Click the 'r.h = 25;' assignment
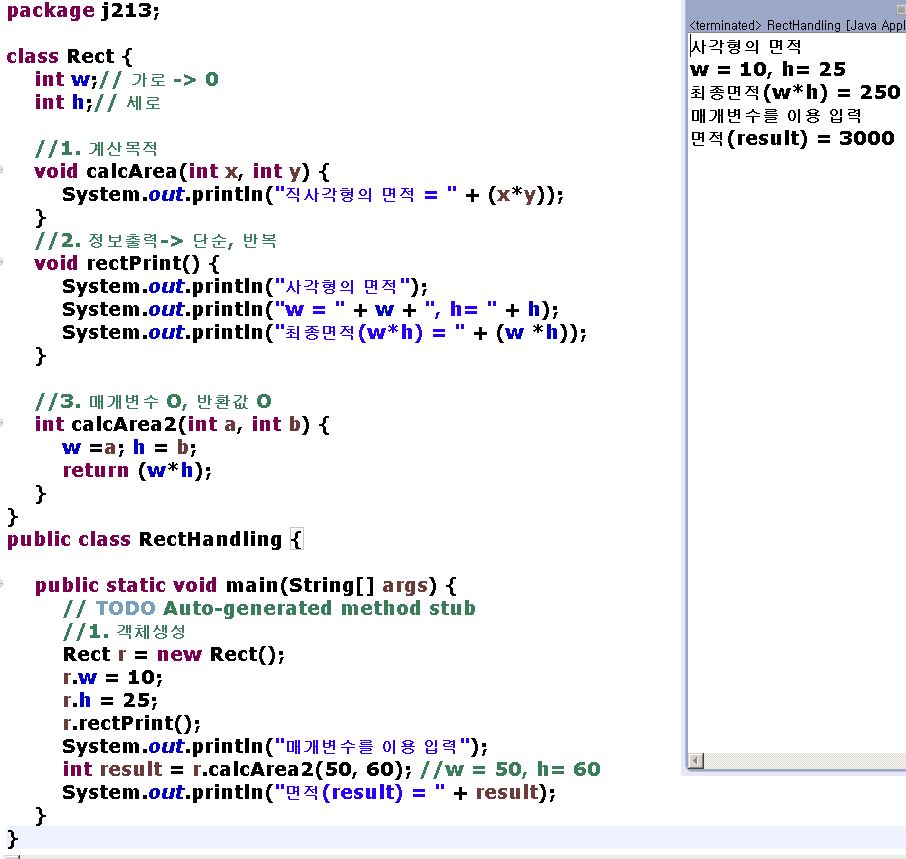Screen dimensions: 906x859 (x=110, y=701)
